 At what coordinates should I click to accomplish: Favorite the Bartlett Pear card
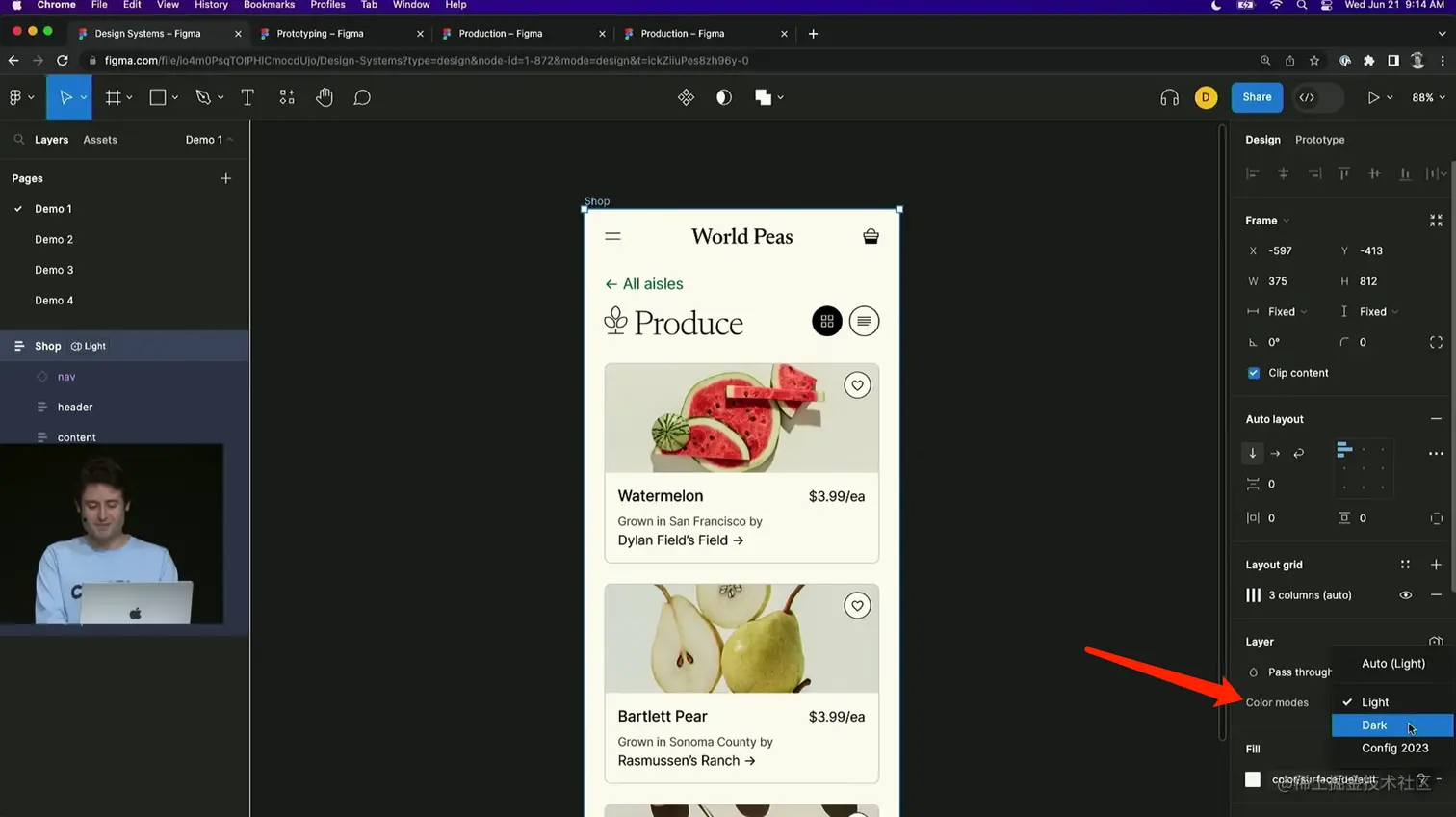(857, 606)
